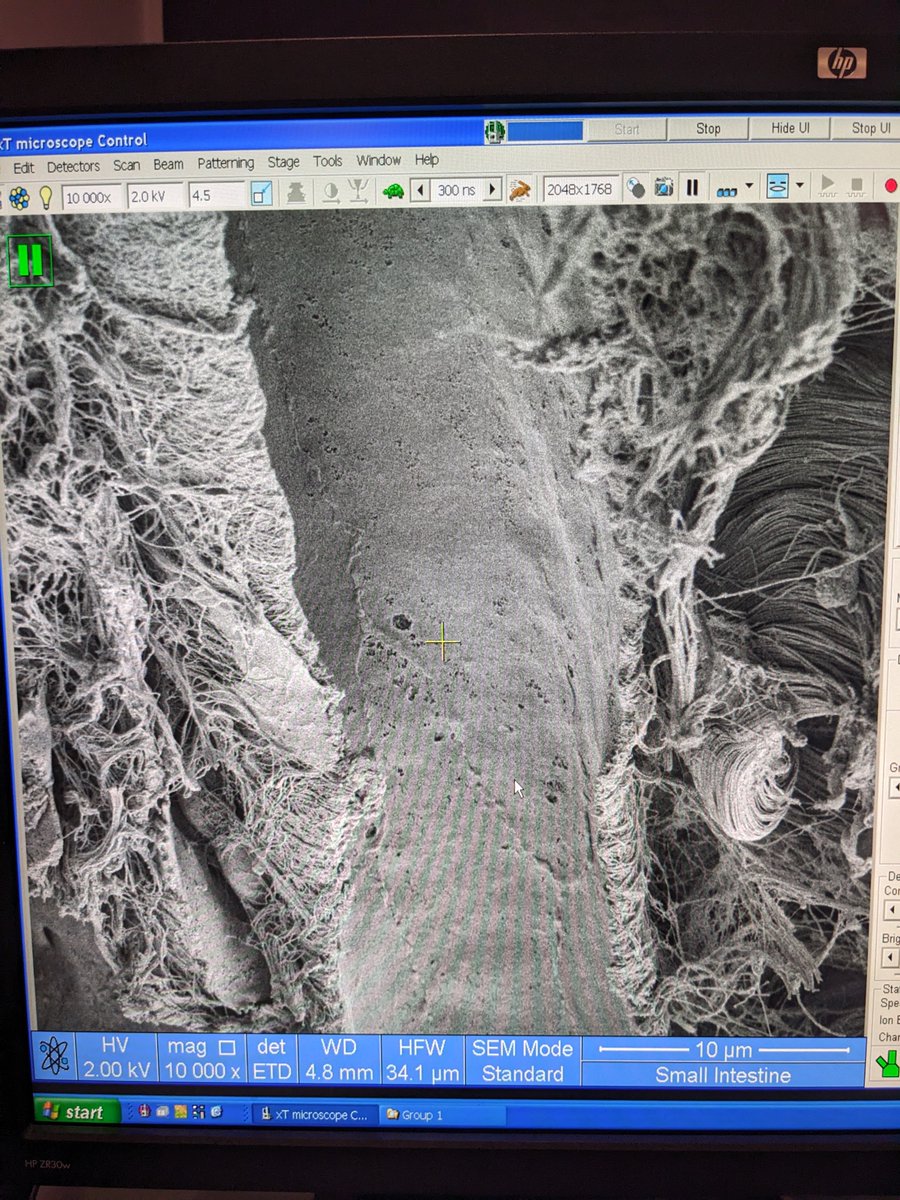Start recording with the red record icon
The width and height of the screenshot is (900, 1200).
892,188
